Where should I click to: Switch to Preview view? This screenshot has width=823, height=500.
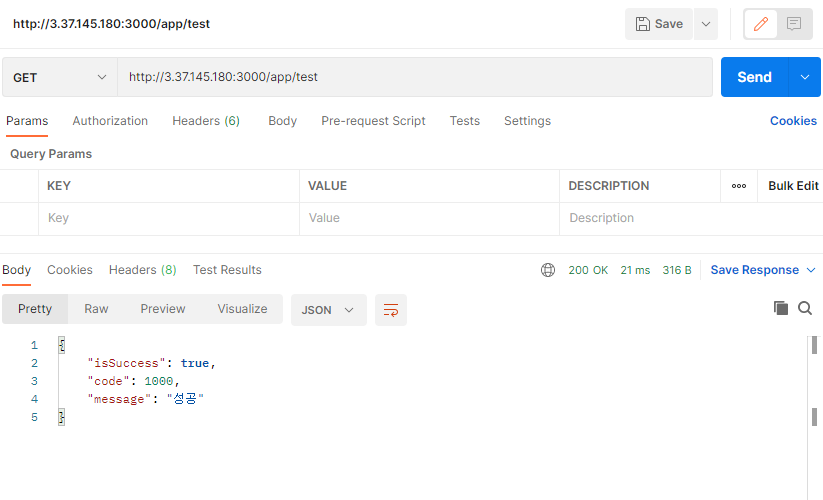pos(163,309)
